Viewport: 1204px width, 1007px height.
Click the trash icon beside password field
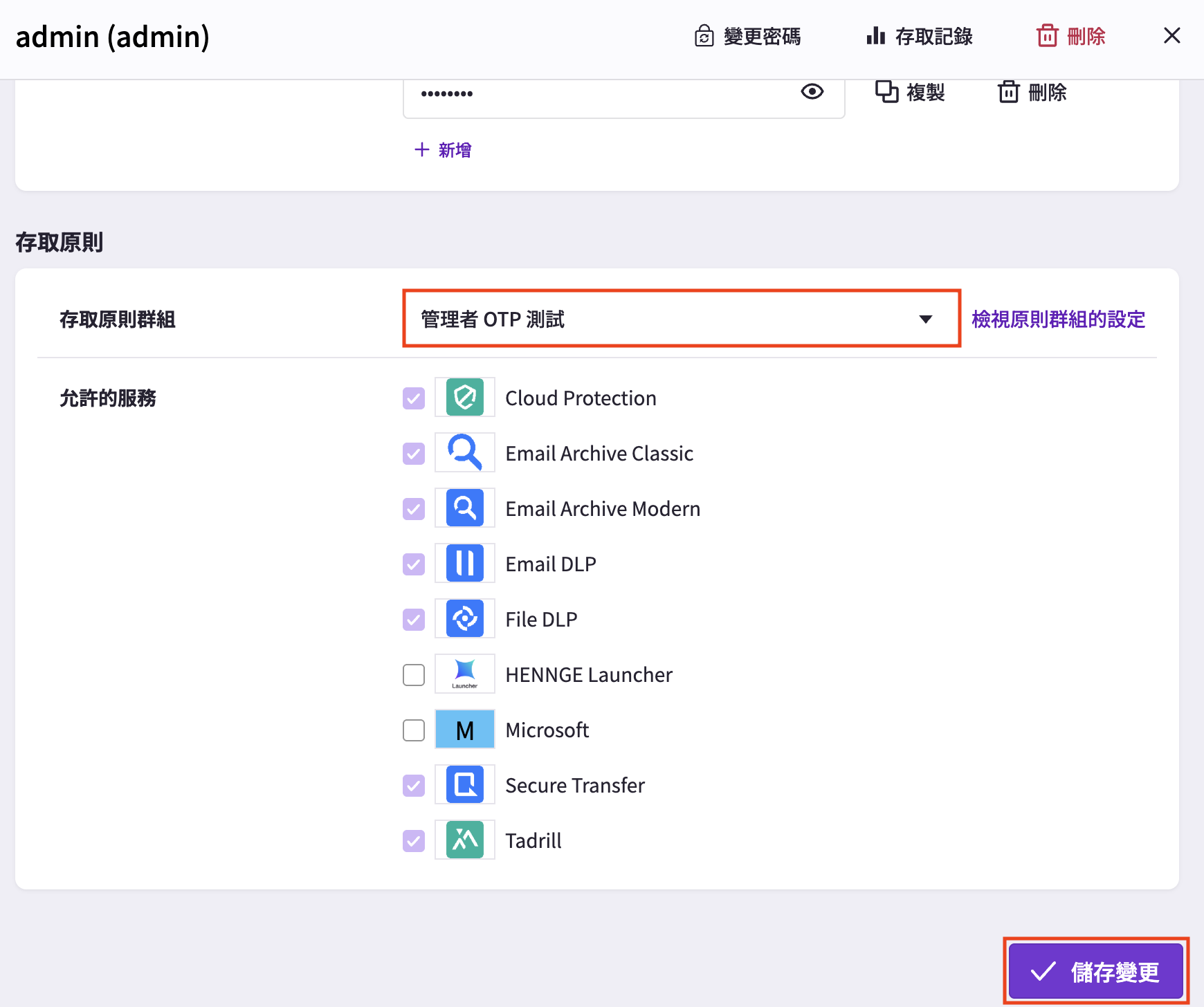pos(1008,92)
